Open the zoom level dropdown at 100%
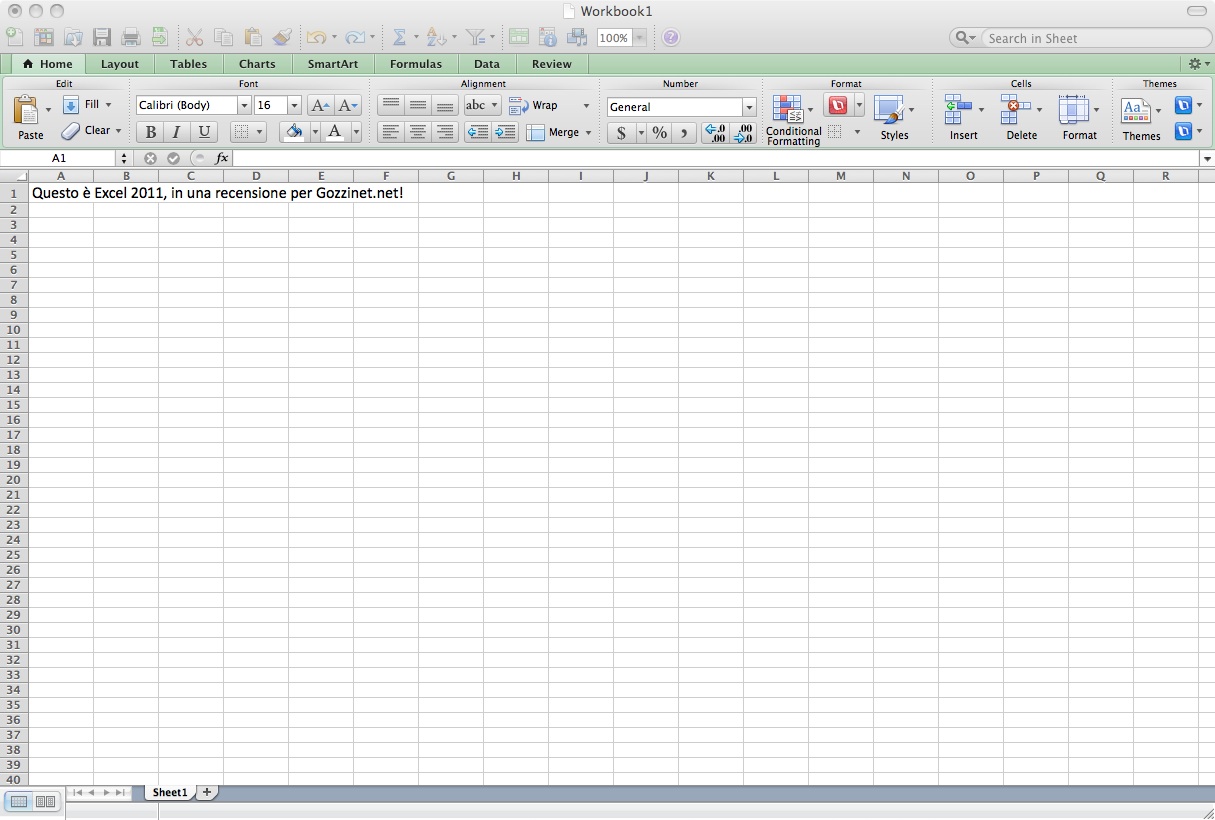This screenshot has height=820, width=1215. tap(639, 38)
